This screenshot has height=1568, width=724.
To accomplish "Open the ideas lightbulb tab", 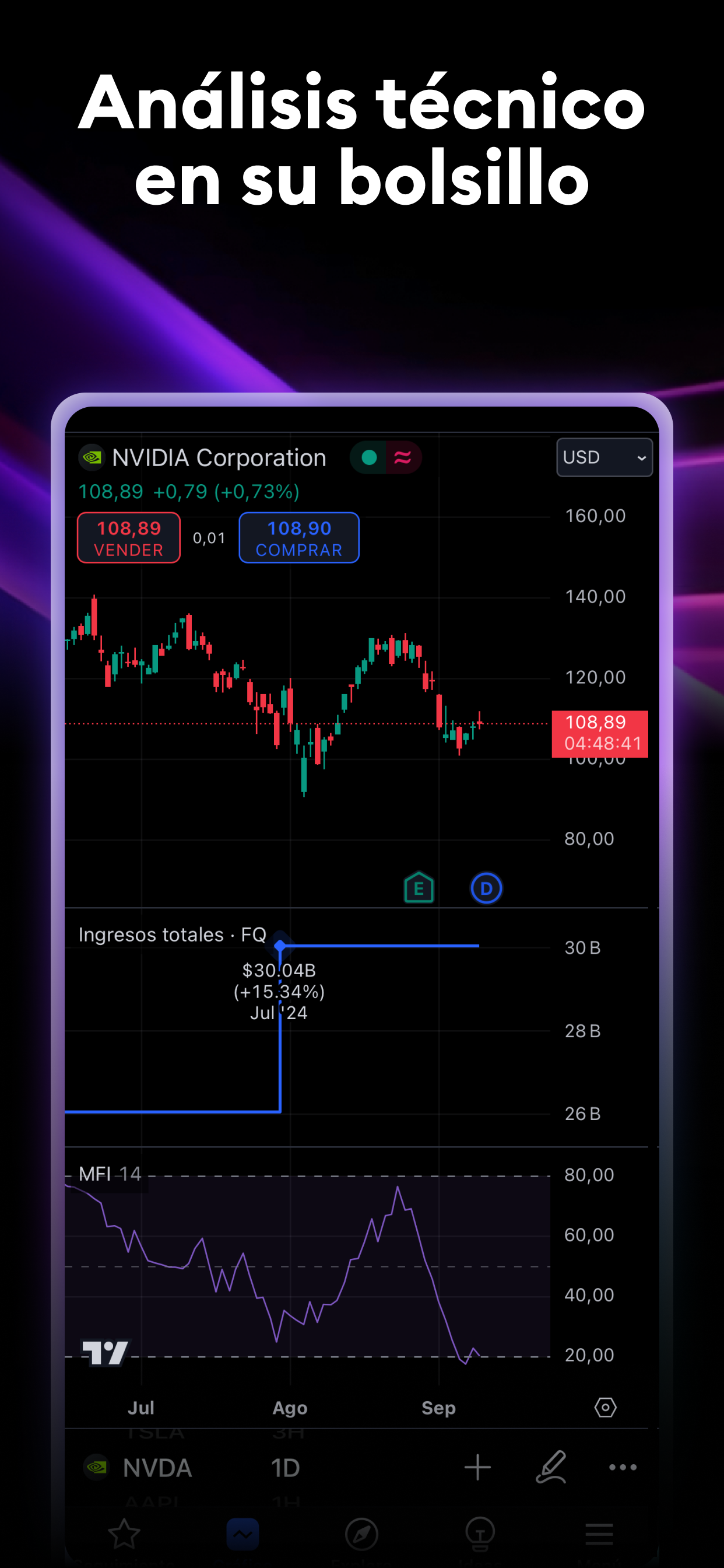I will 480,1534.
